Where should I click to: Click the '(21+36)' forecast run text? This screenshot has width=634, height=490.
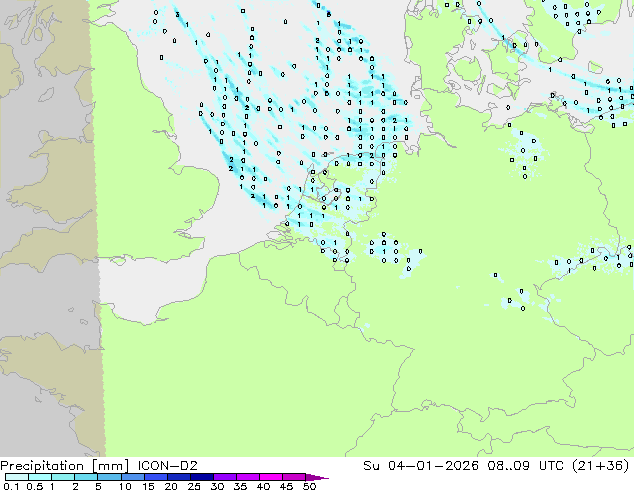tap(601, 466)
